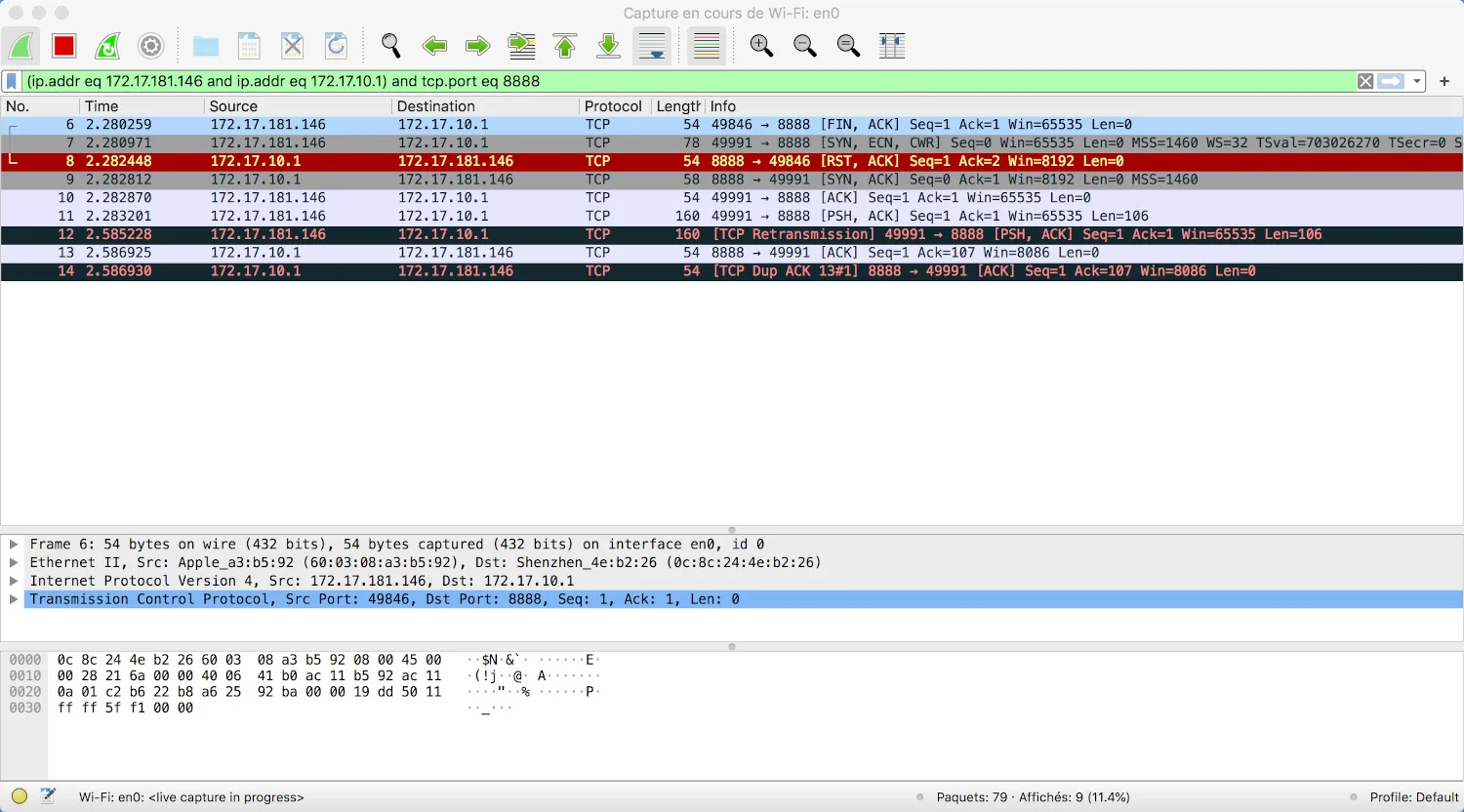Find a packet magnifier icon
This screenshot has height=812, width=1464.
[x=391, y=46]
